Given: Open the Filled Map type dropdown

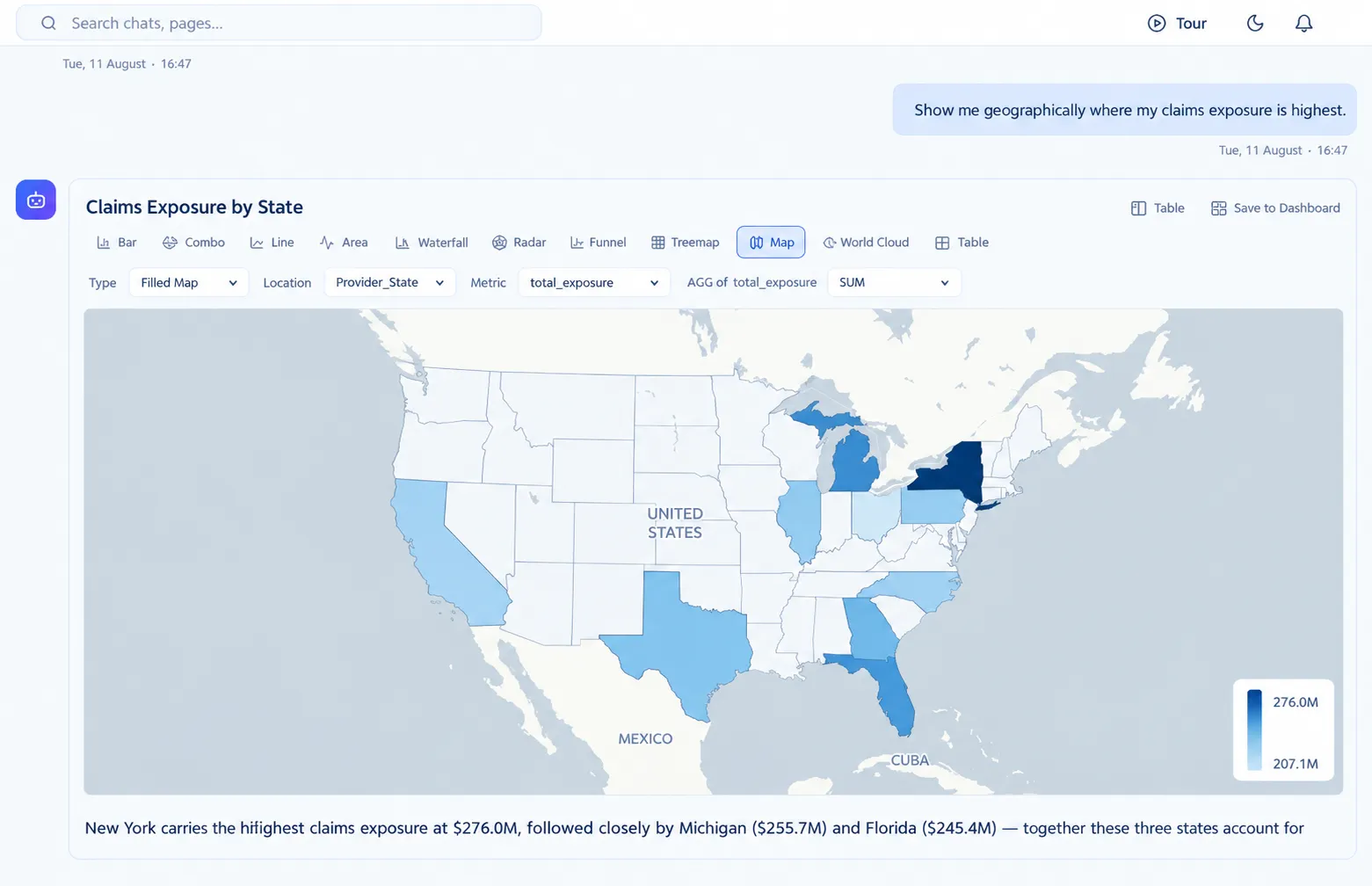Looking at the screenshot, I should coord(189,282).
